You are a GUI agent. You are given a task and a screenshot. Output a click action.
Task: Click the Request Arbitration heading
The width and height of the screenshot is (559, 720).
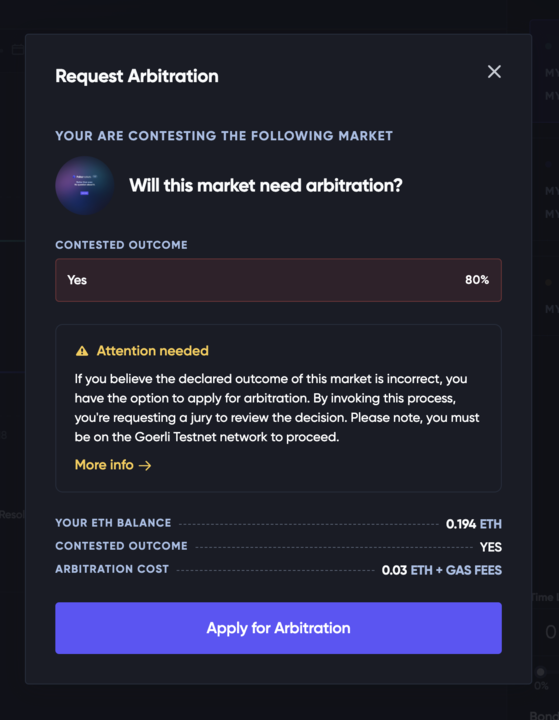[137, 76]
